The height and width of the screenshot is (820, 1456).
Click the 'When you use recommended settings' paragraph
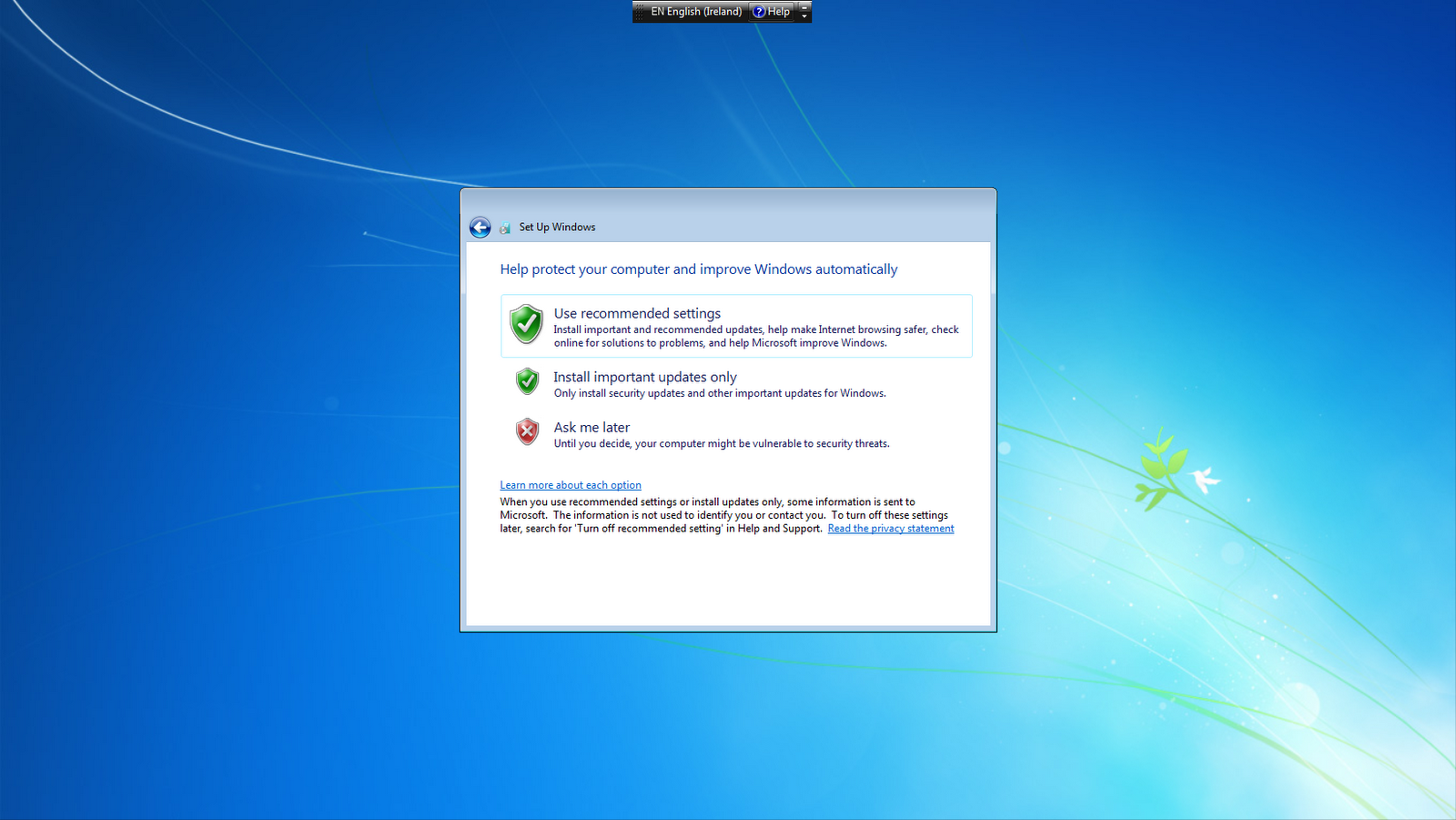[x=727, y=515]
